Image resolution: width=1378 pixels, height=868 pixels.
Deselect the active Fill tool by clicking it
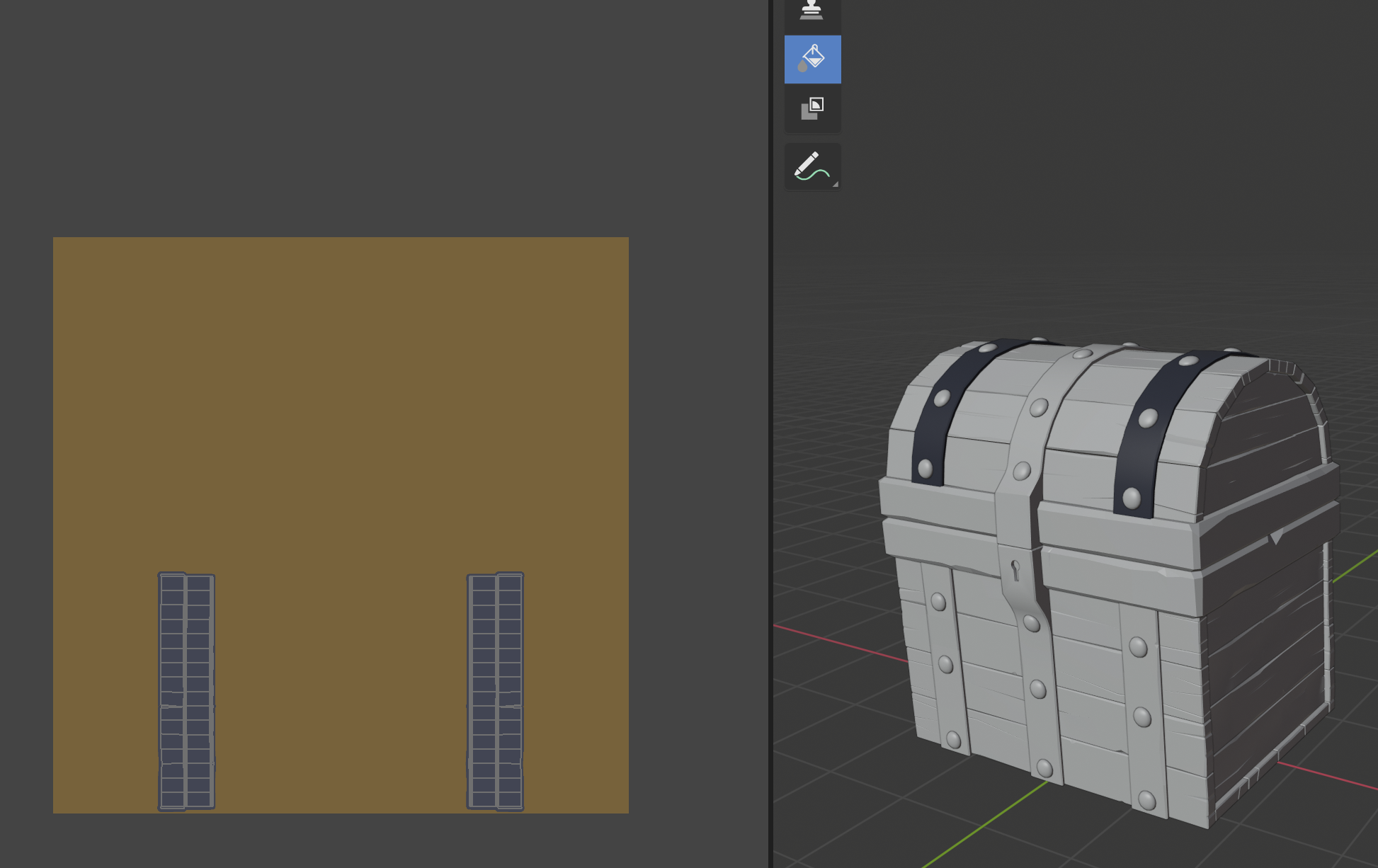[812, 59]
